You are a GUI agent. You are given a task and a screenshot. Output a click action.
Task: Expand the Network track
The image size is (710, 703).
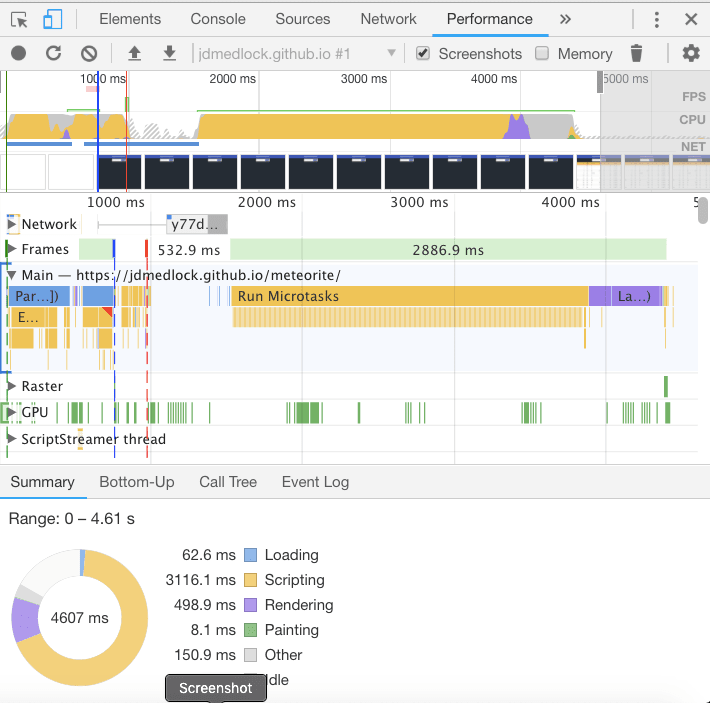[x=12, y=224]
